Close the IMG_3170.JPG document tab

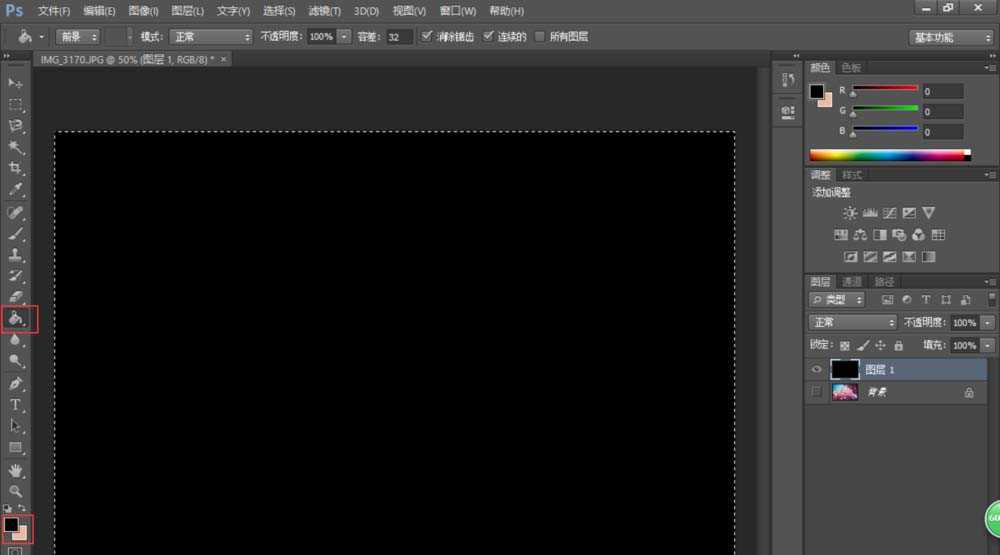(x=223, y=59)
